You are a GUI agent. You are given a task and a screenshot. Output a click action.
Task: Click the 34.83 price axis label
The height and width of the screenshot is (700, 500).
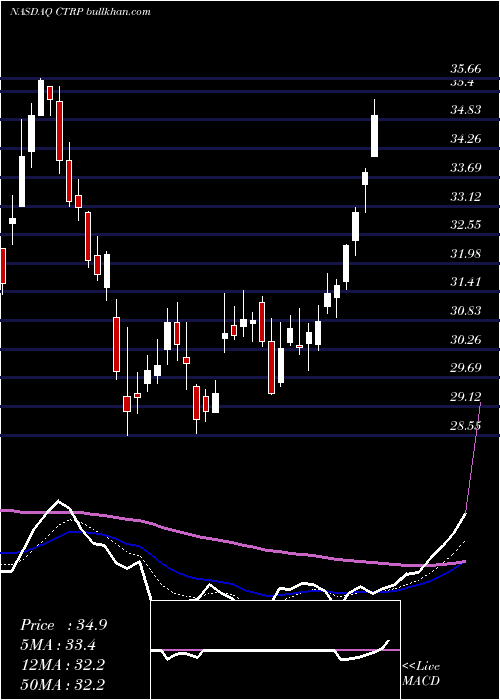[x=466, y=109]
